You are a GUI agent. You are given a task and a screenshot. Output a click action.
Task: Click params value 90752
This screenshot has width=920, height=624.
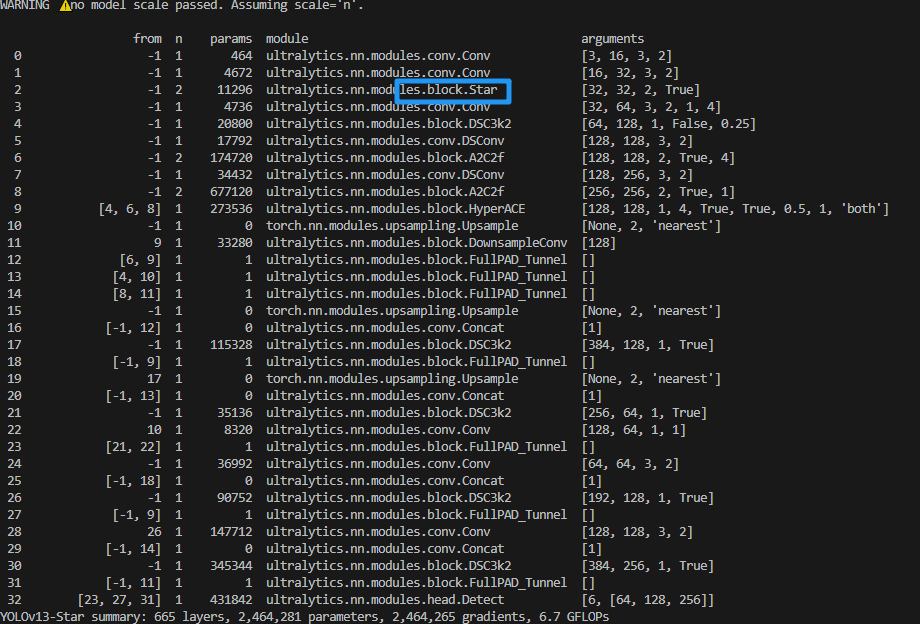(235, 498)
